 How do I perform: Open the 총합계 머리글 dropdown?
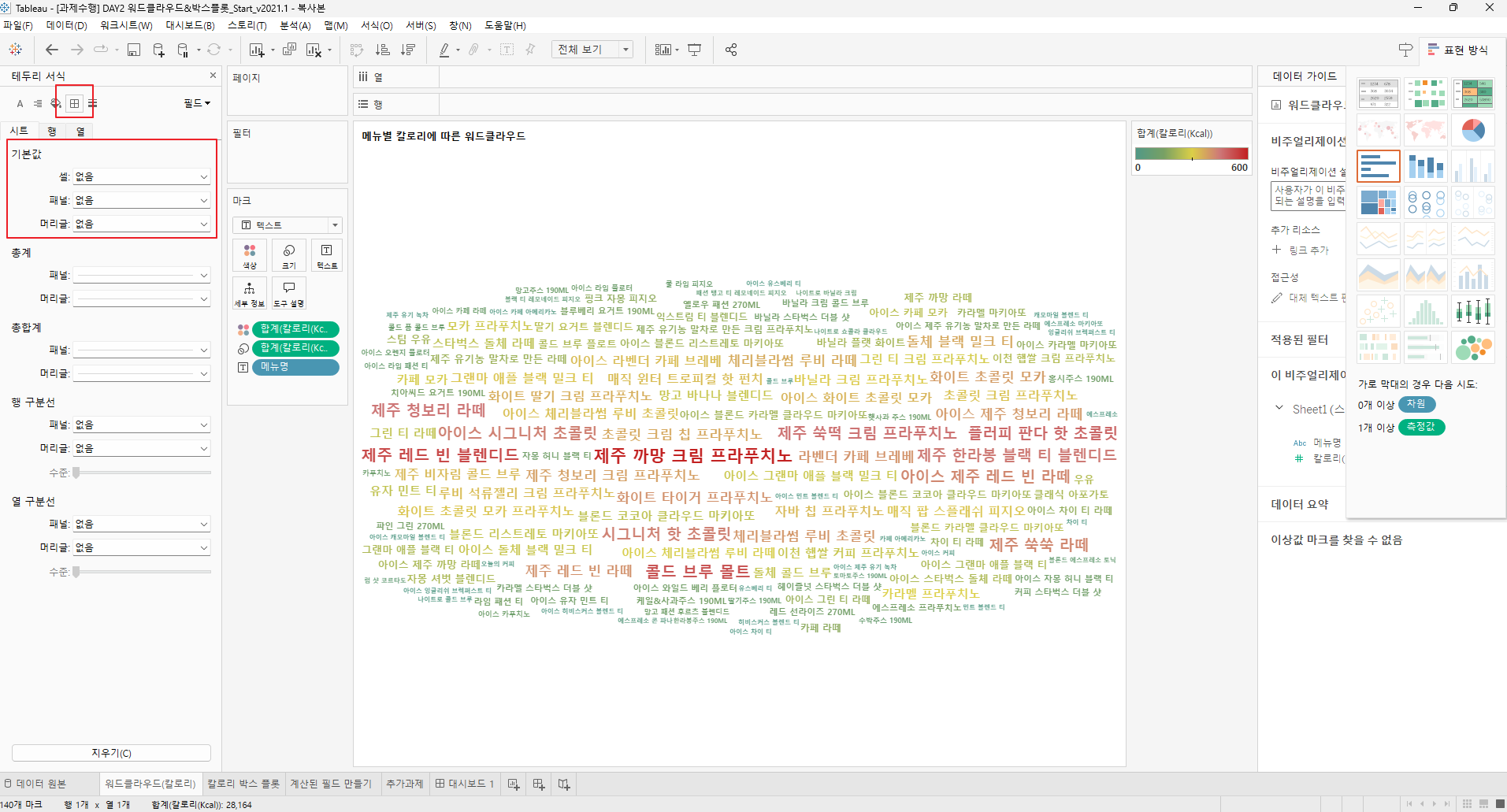[x=142, y=373]
